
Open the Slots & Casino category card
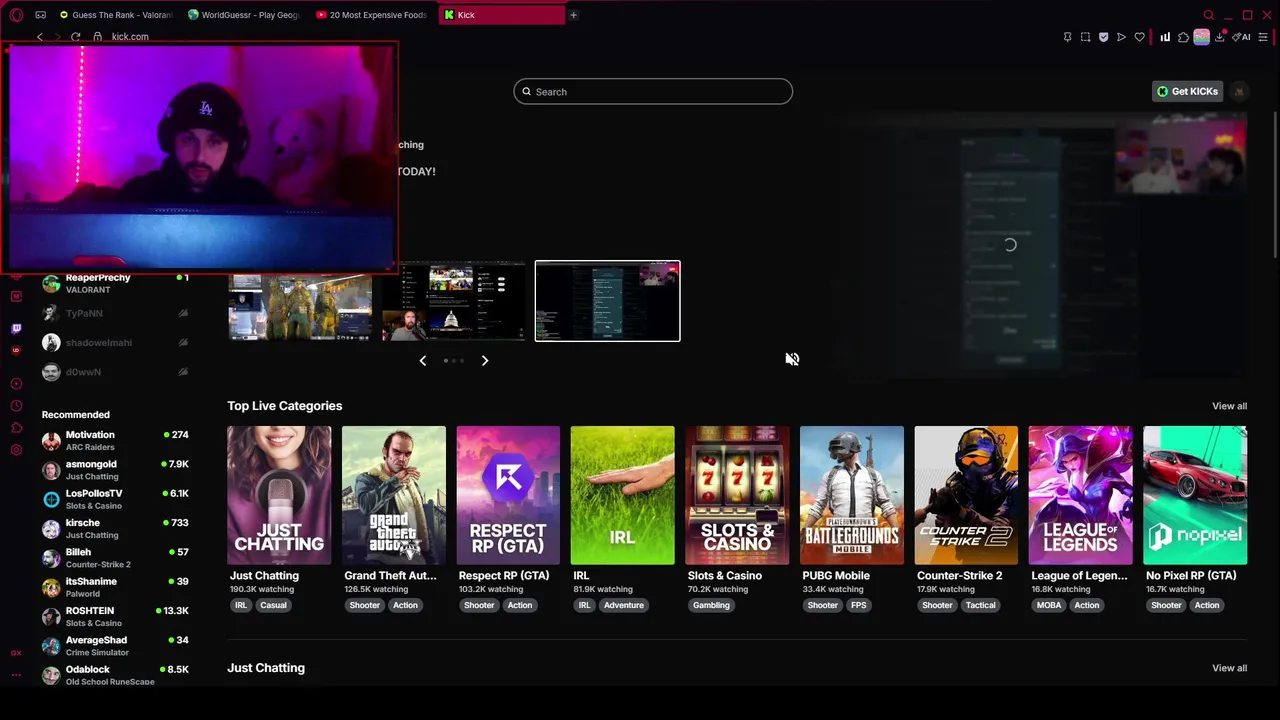[737, 495]
